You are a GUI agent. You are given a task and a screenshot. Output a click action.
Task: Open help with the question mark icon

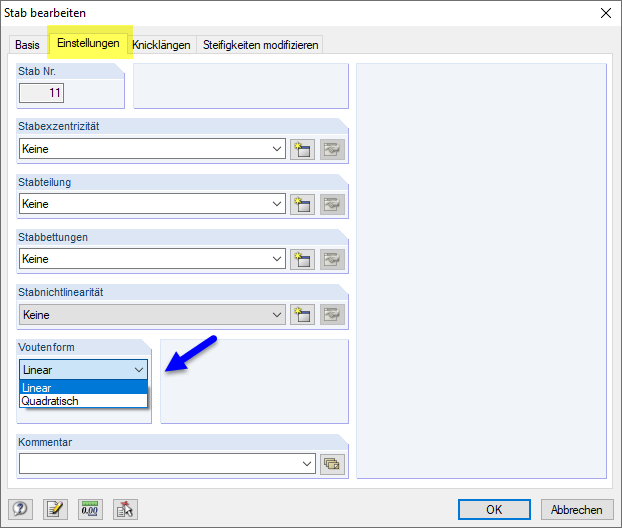[x=20, y=509]
